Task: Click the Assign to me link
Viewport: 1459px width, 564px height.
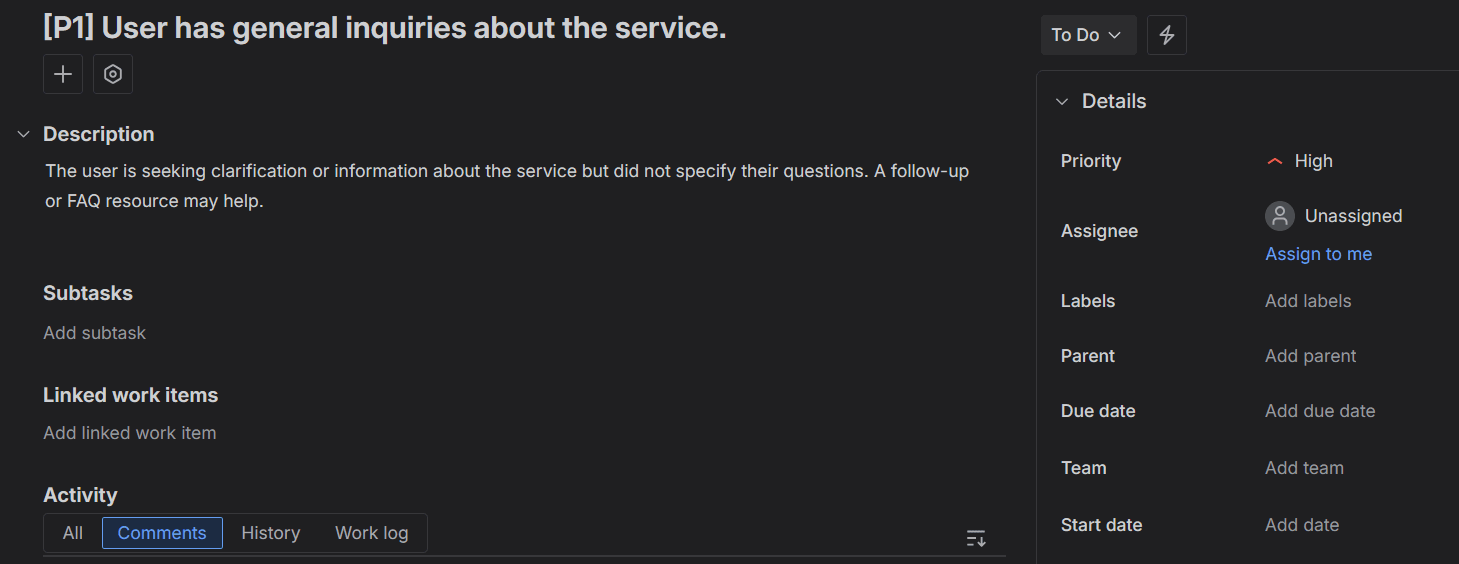Action: tap(1318, 254)
